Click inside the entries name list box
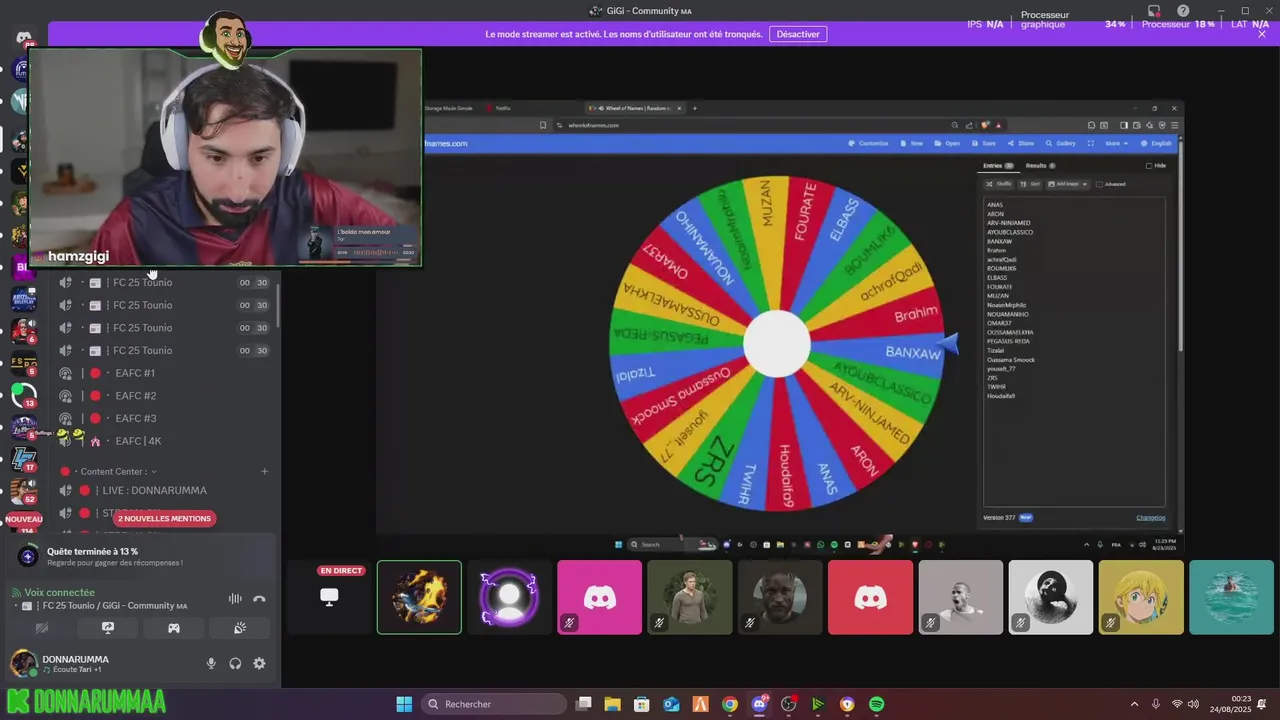The height and width of the screenshot is (720, 1280). click(x=1074, y=352)
